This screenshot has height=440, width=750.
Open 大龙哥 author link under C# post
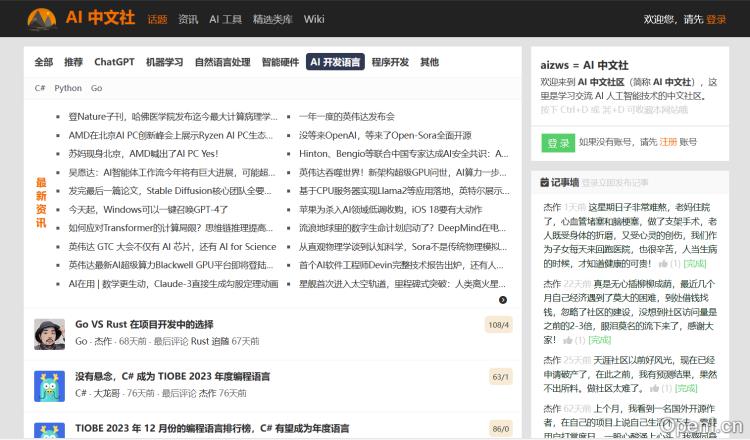[x=108, y=393]
